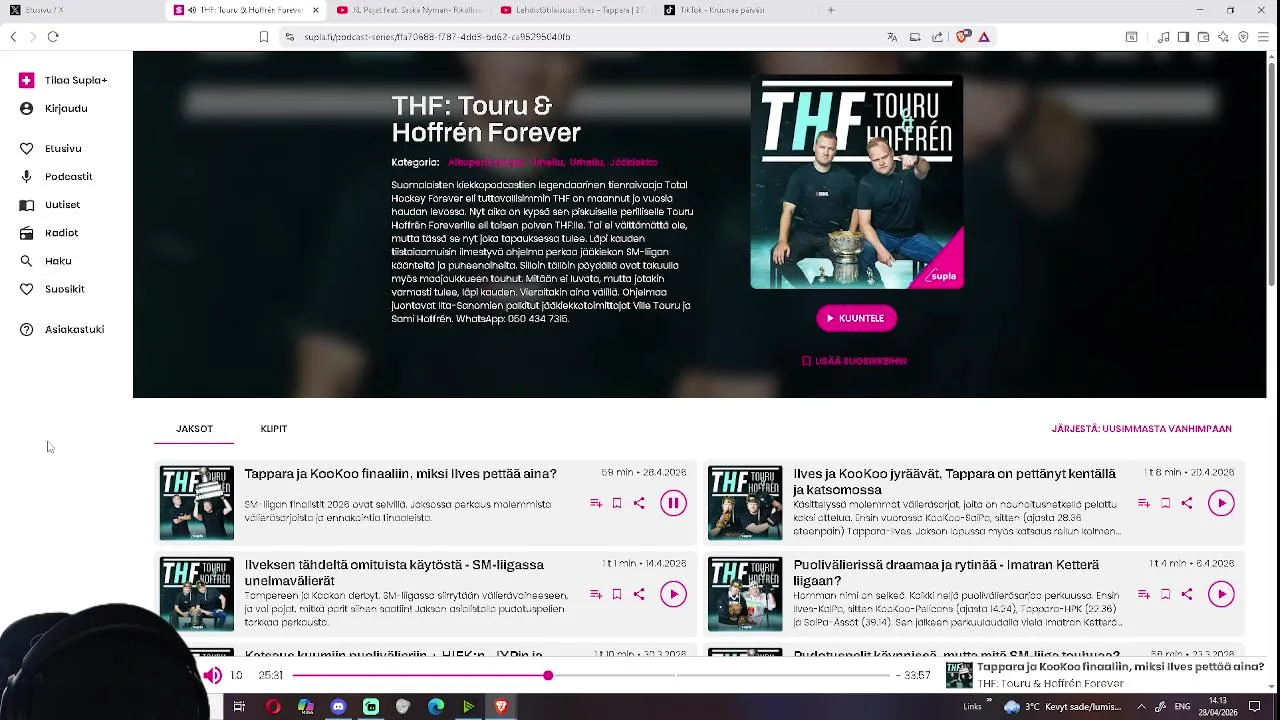Switch to the XL Pojat YouTube tab
Viewport: 1280px width, 720px height.
[x=408, y=10]
